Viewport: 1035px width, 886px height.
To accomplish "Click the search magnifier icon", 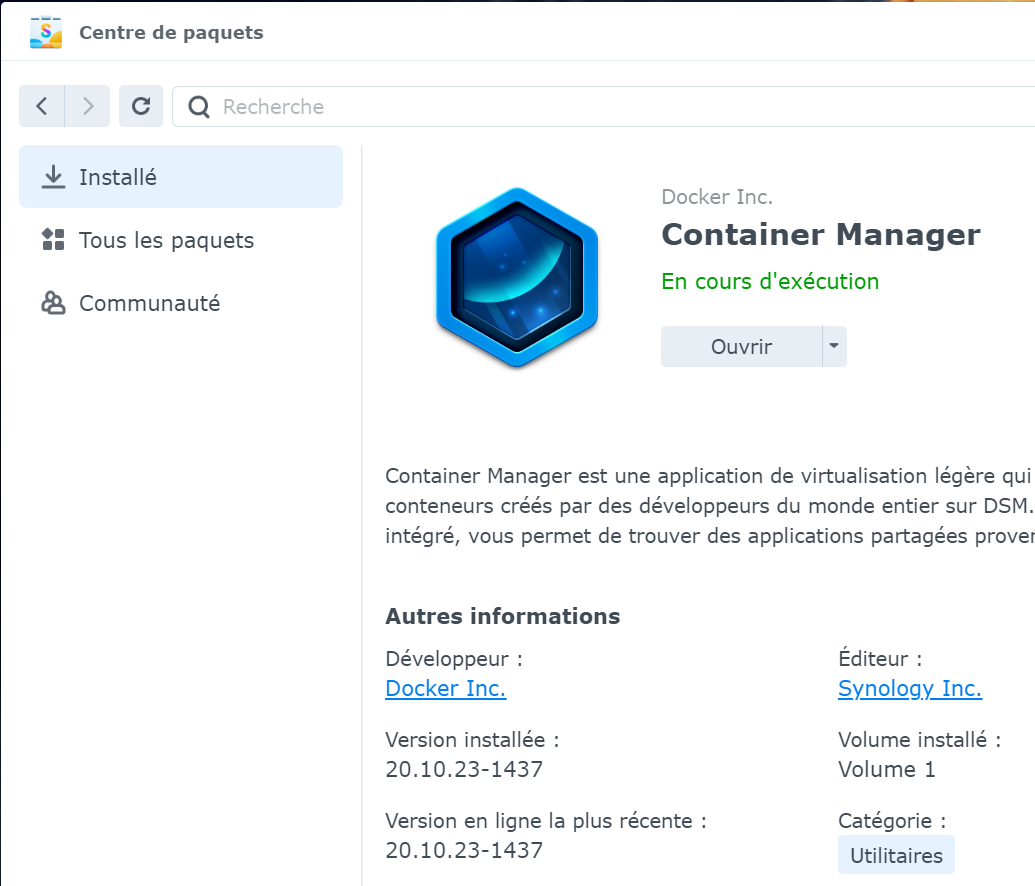I will click(199, 107).
